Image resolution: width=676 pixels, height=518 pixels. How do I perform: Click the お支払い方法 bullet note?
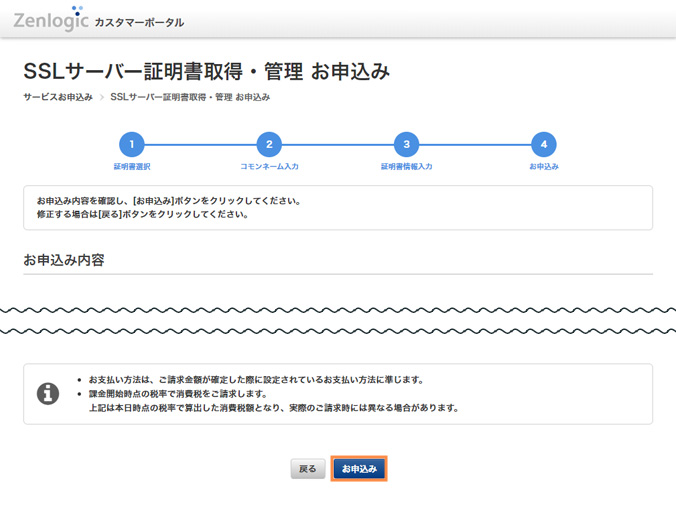(256, 380)
